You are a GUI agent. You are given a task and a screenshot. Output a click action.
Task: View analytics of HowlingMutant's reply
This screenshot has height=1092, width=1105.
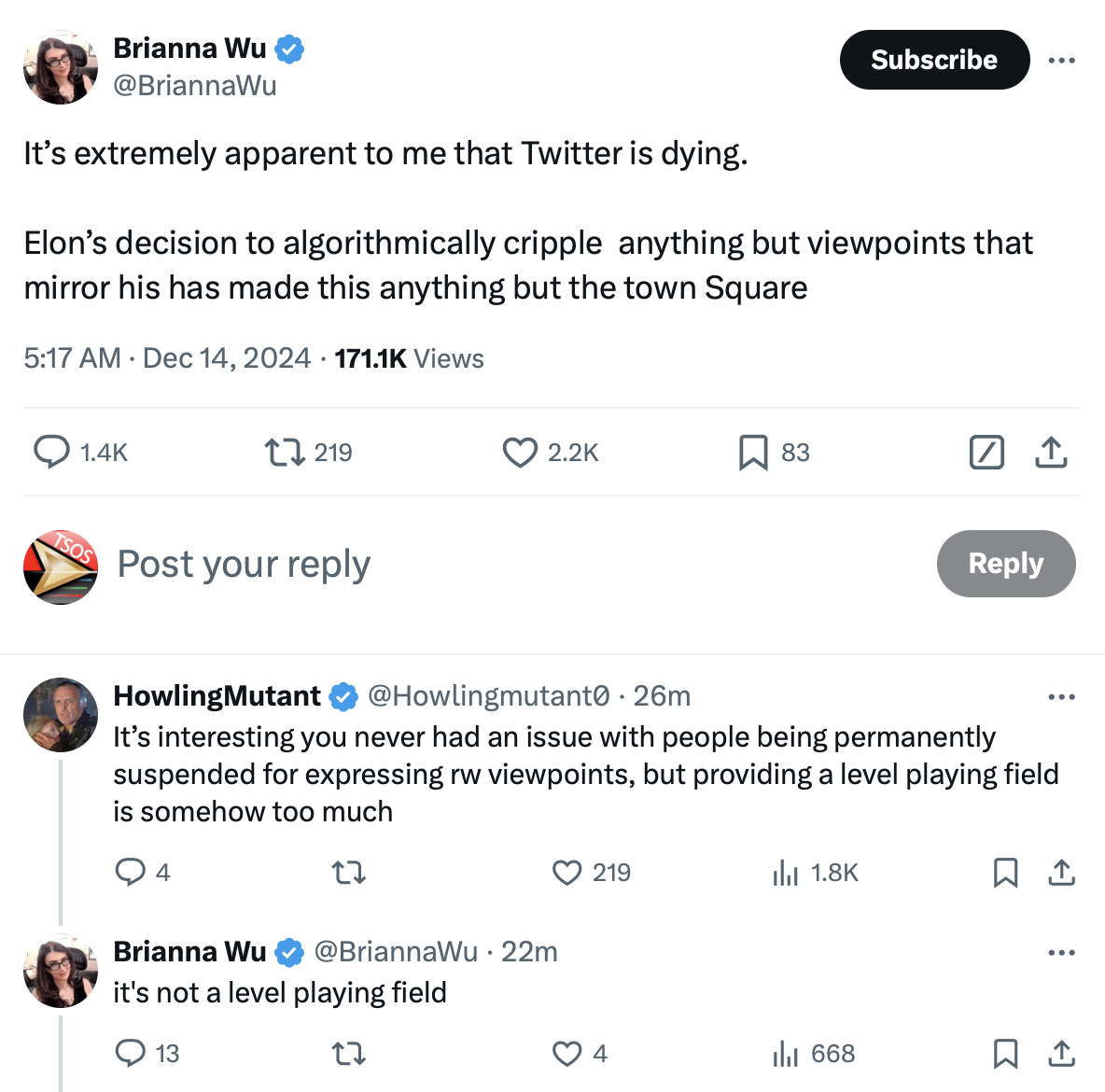tap(786, 873)
